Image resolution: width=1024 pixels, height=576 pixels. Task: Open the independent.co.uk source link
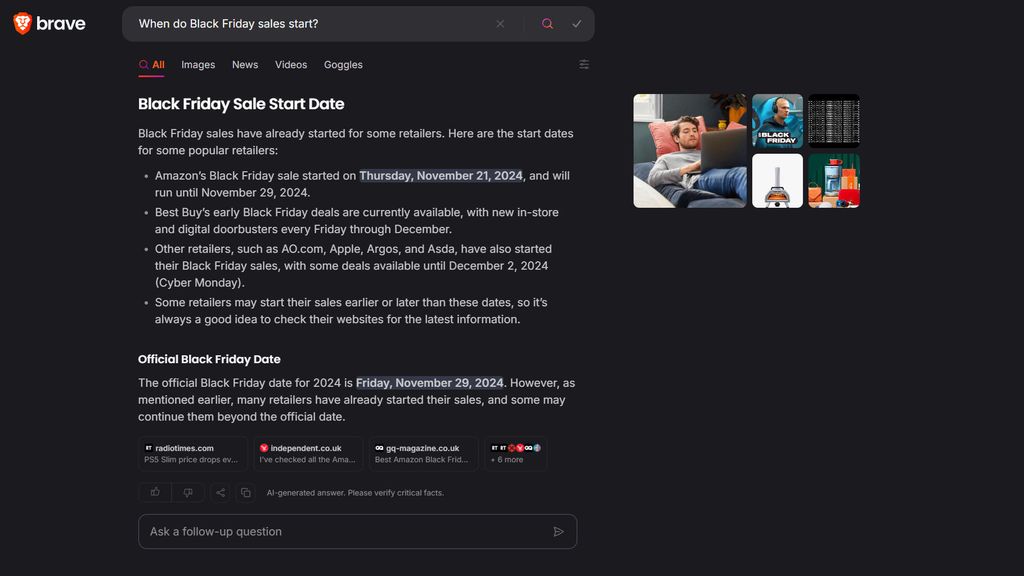click(308, 453)
